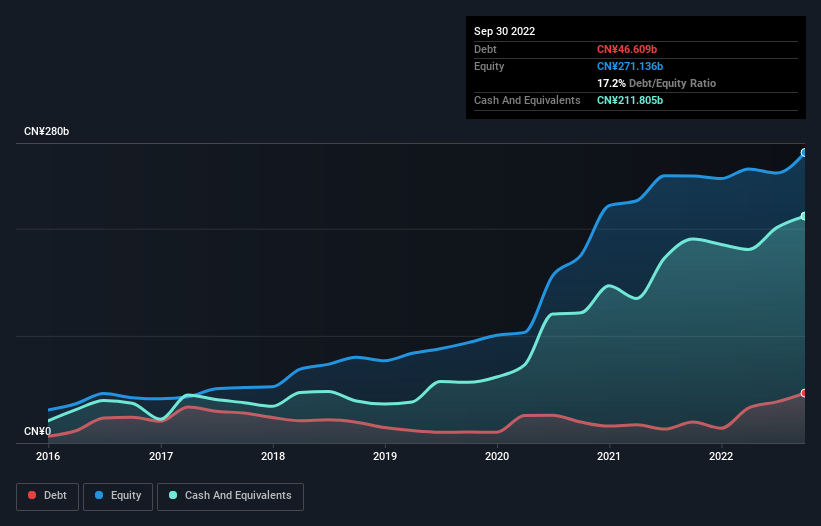The image size is (821, 526).
Task: Click the Cash And Equivalents tooltip label
Action: (527, 100)
